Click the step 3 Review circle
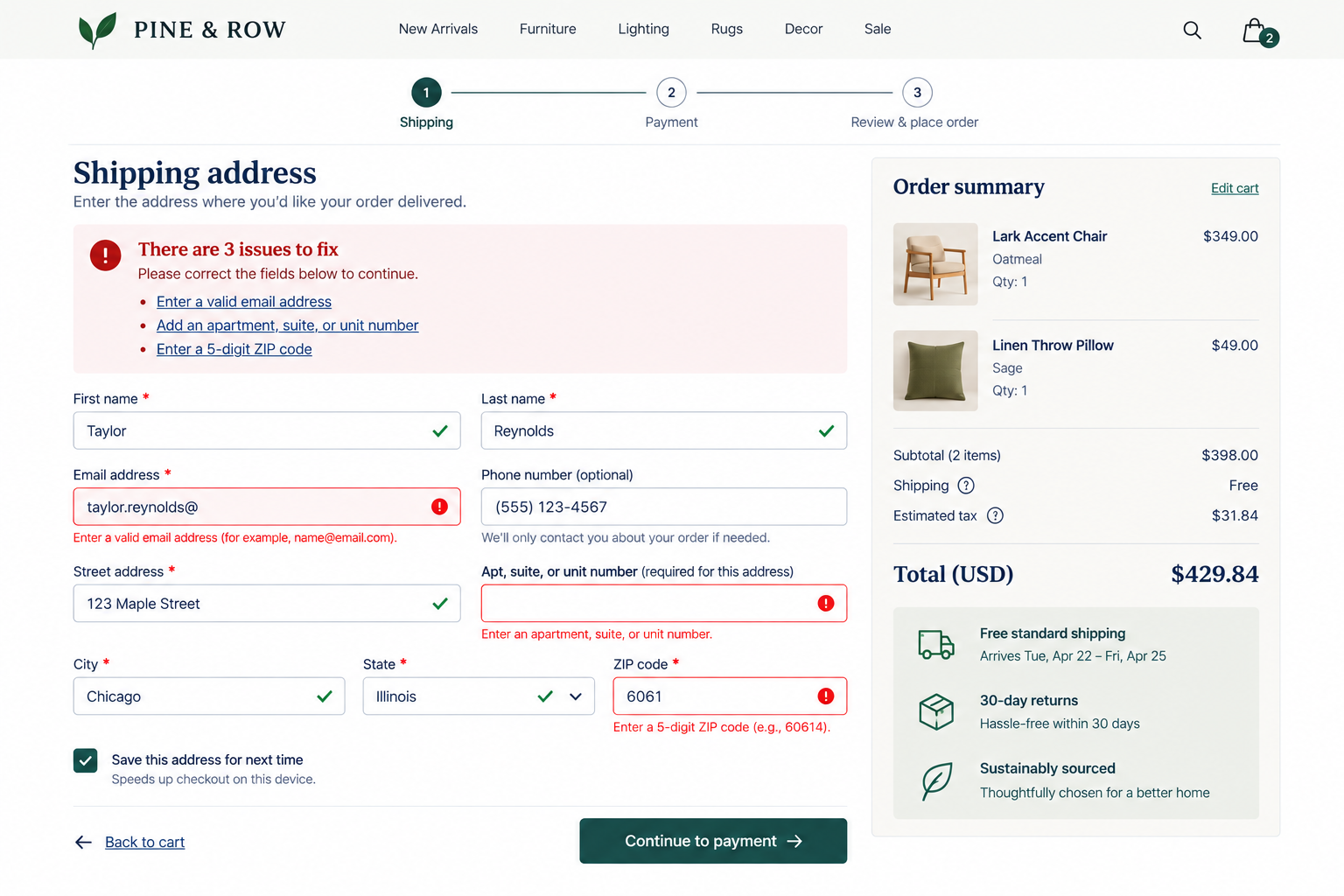 coord(917,93)
